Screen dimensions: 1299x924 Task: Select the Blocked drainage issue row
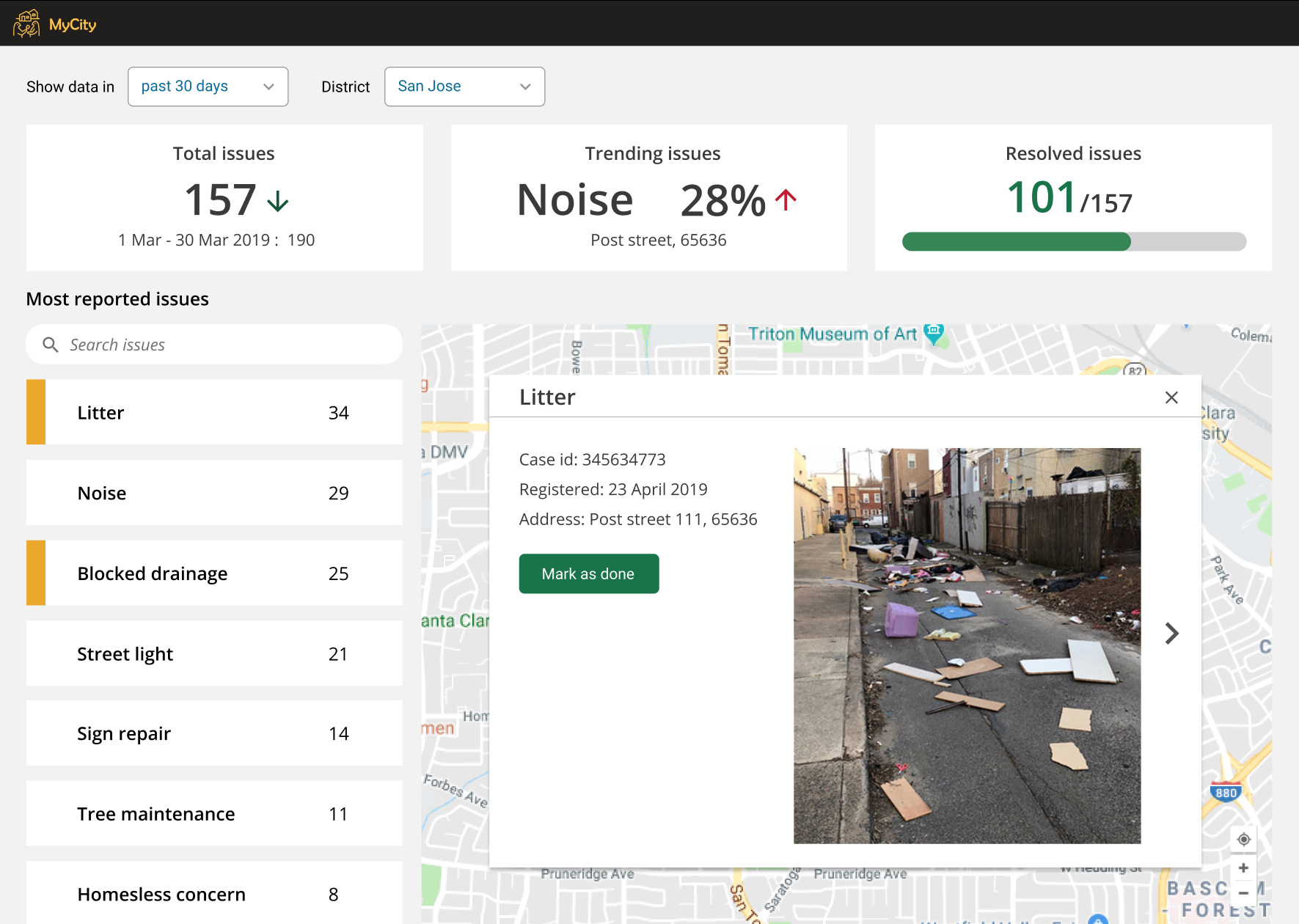[214, 573]
